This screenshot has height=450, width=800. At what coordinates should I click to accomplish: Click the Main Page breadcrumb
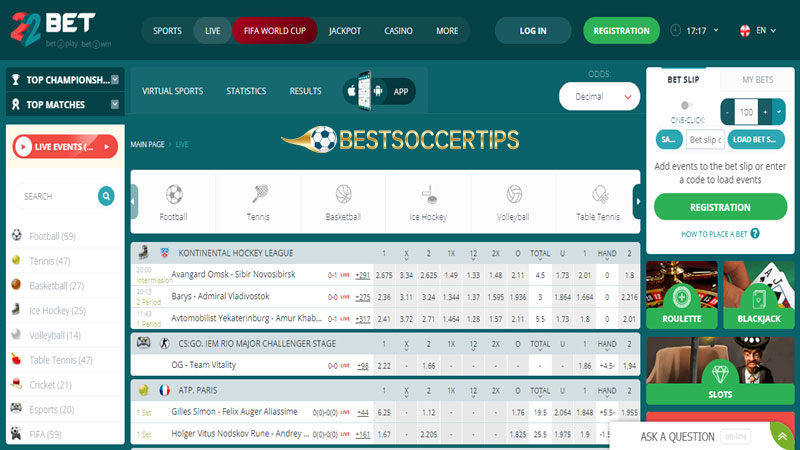pos(147,144)
